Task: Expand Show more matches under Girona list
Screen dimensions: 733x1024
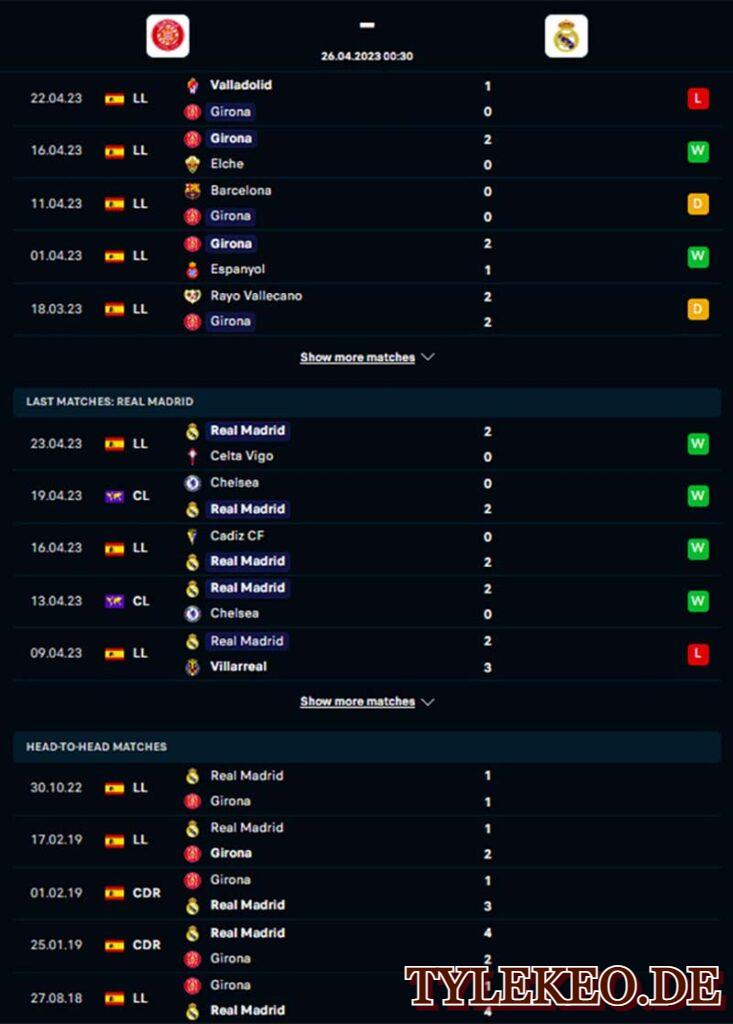Action: [357, 357]
